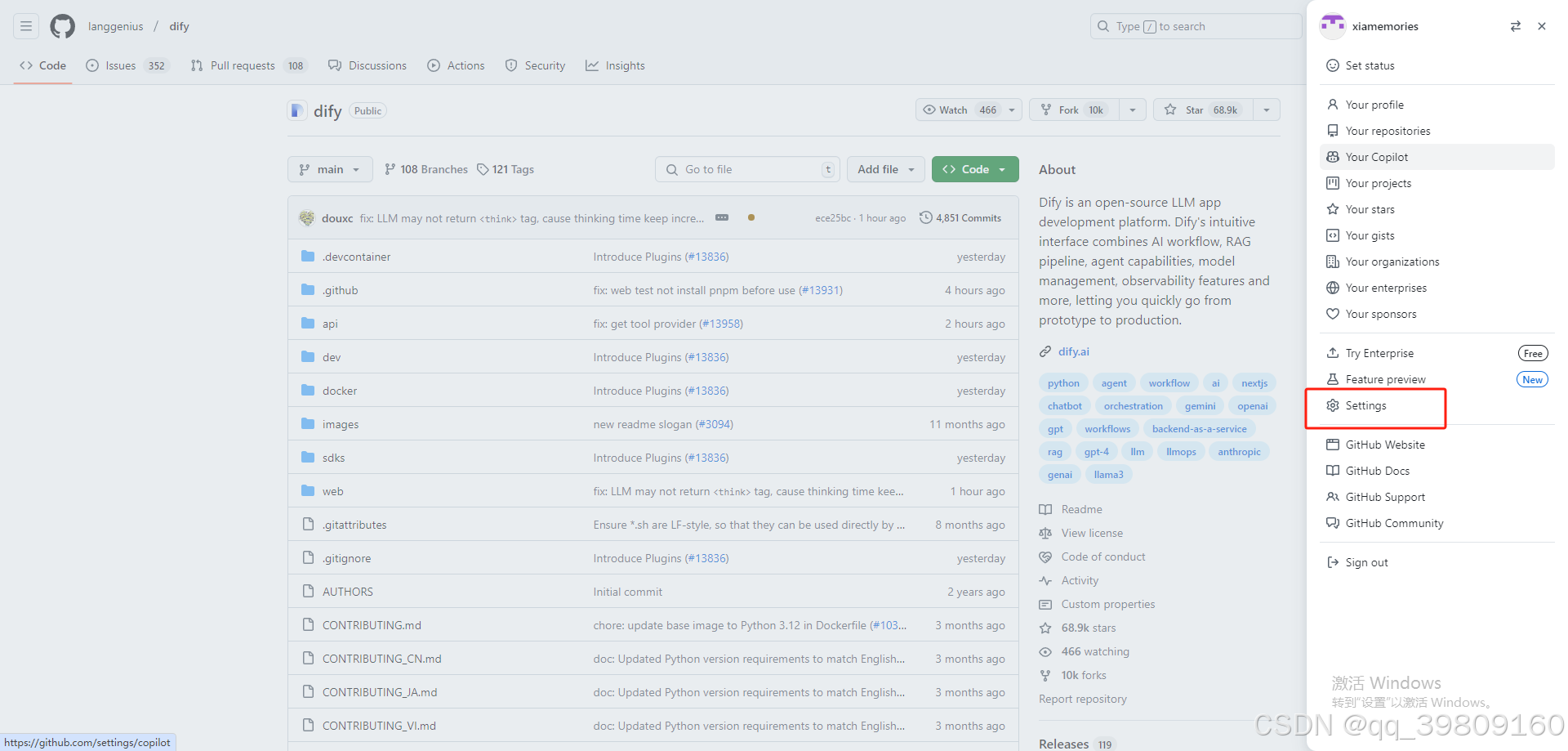
Task: Open Your Copilot
Action: 1437,157
